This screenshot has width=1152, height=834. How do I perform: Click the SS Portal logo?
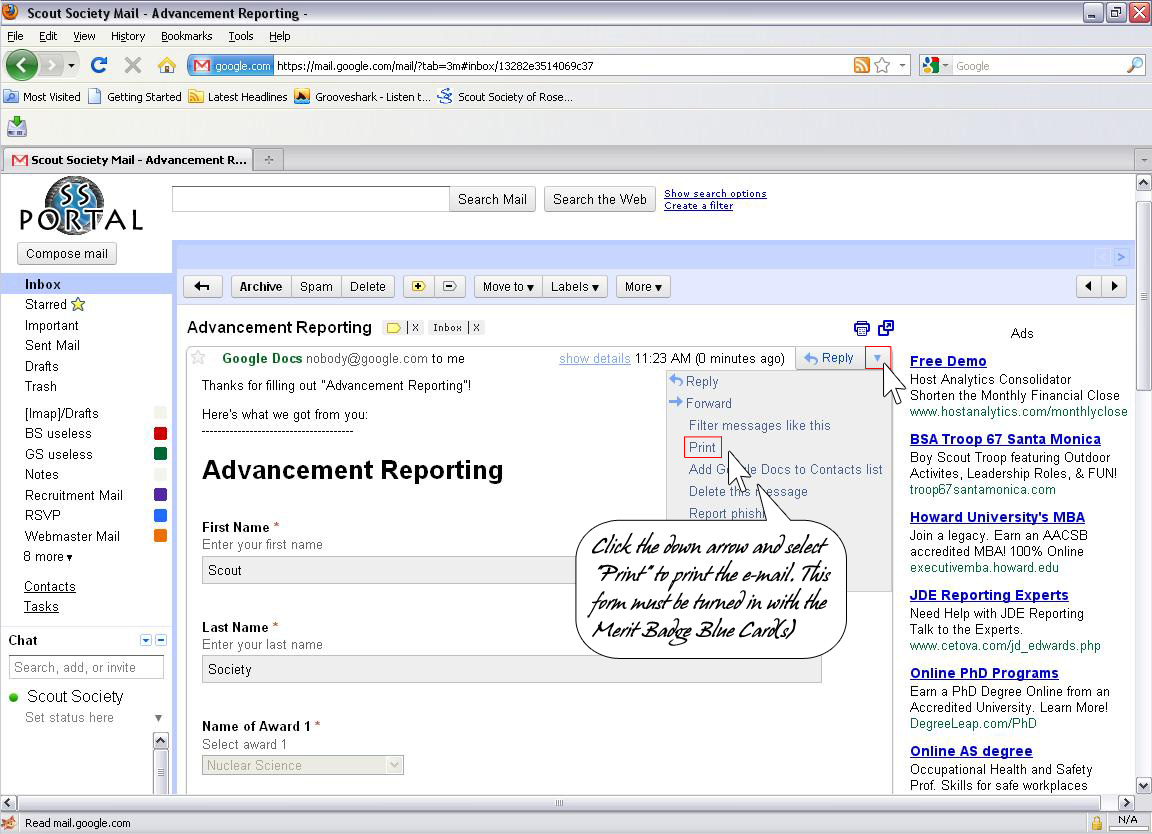(x=81, y=205)
